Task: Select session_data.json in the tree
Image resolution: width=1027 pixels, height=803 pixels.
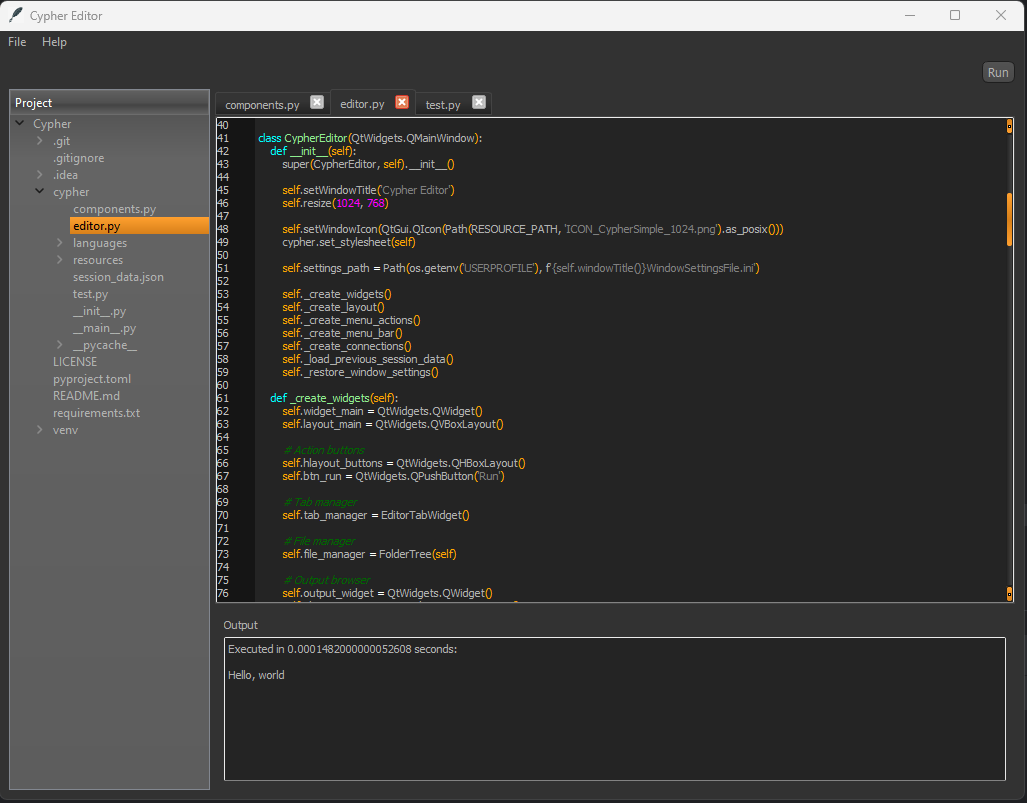Action: (119, 277)
